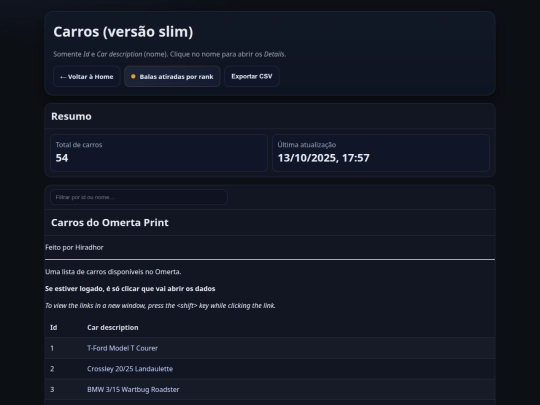Screen dimensions: 540x405
Task: Click the Carros do Omerta Print heading
Action: pyautogui.click(x=110, y=223)
